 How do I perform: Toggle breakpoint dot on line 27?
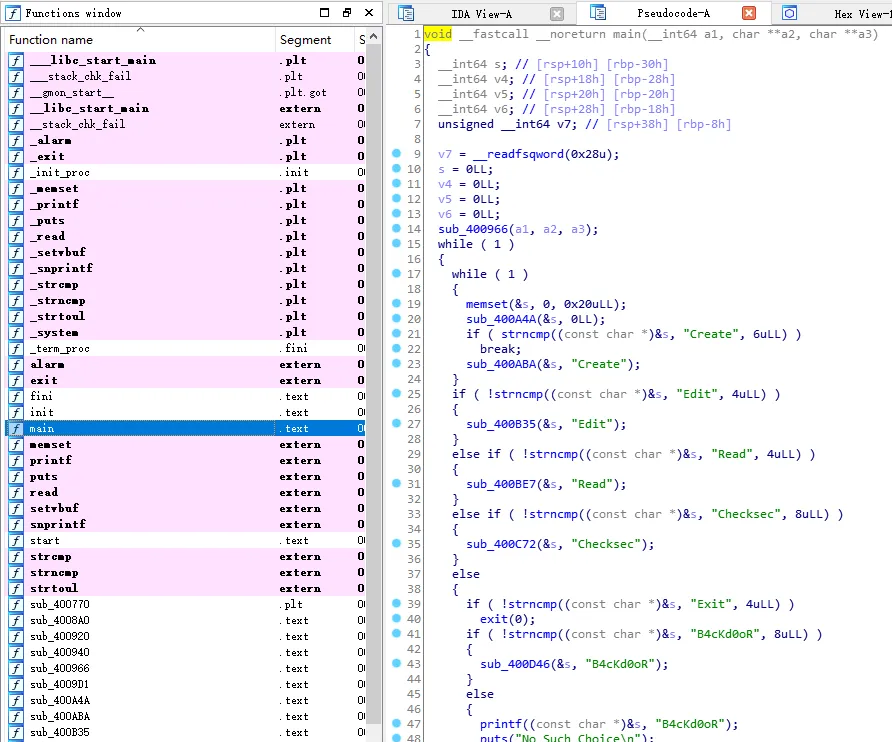click(x=397, y=423)
